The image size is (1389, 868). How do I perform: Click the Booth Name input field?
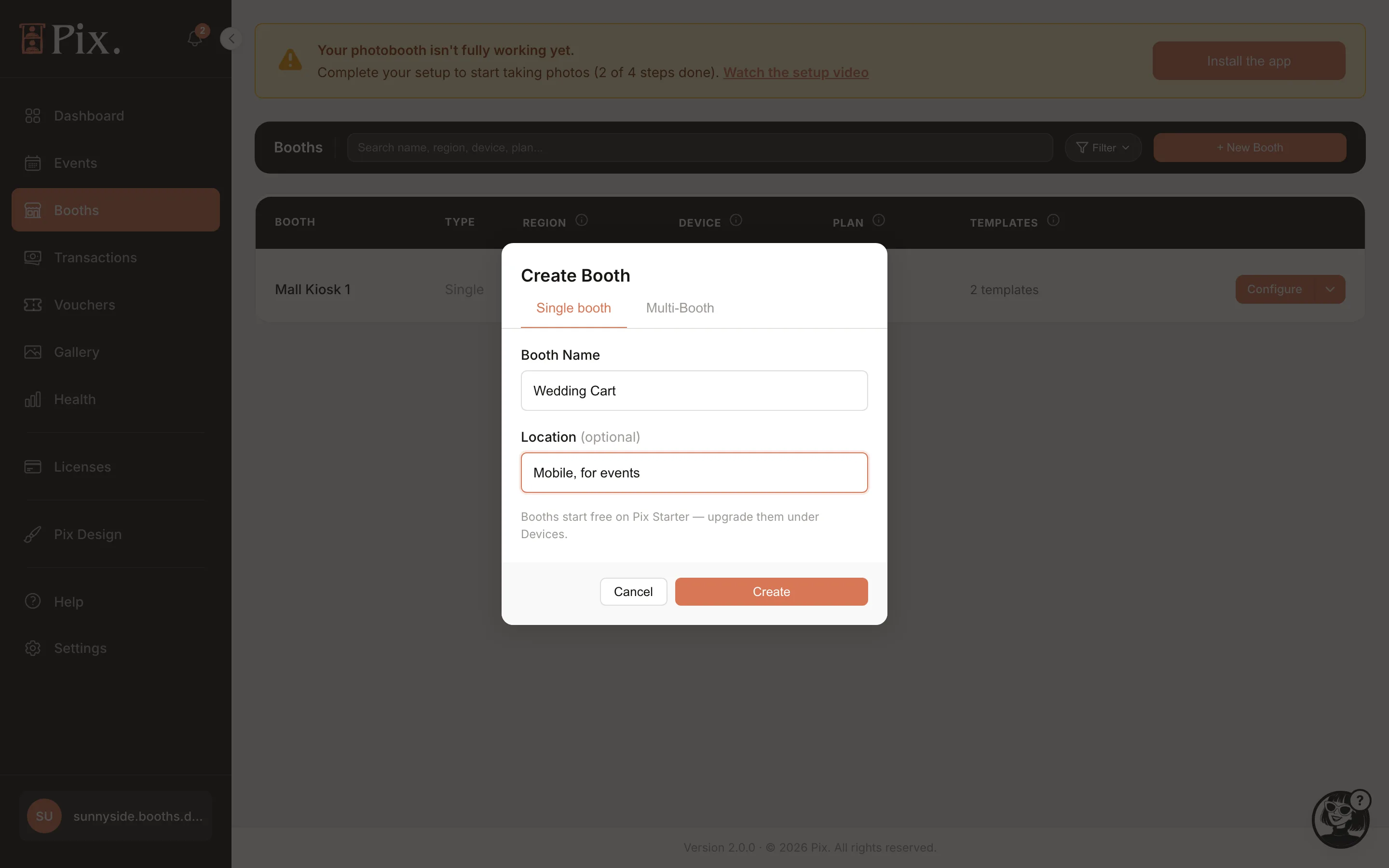(x=694, y=391)
